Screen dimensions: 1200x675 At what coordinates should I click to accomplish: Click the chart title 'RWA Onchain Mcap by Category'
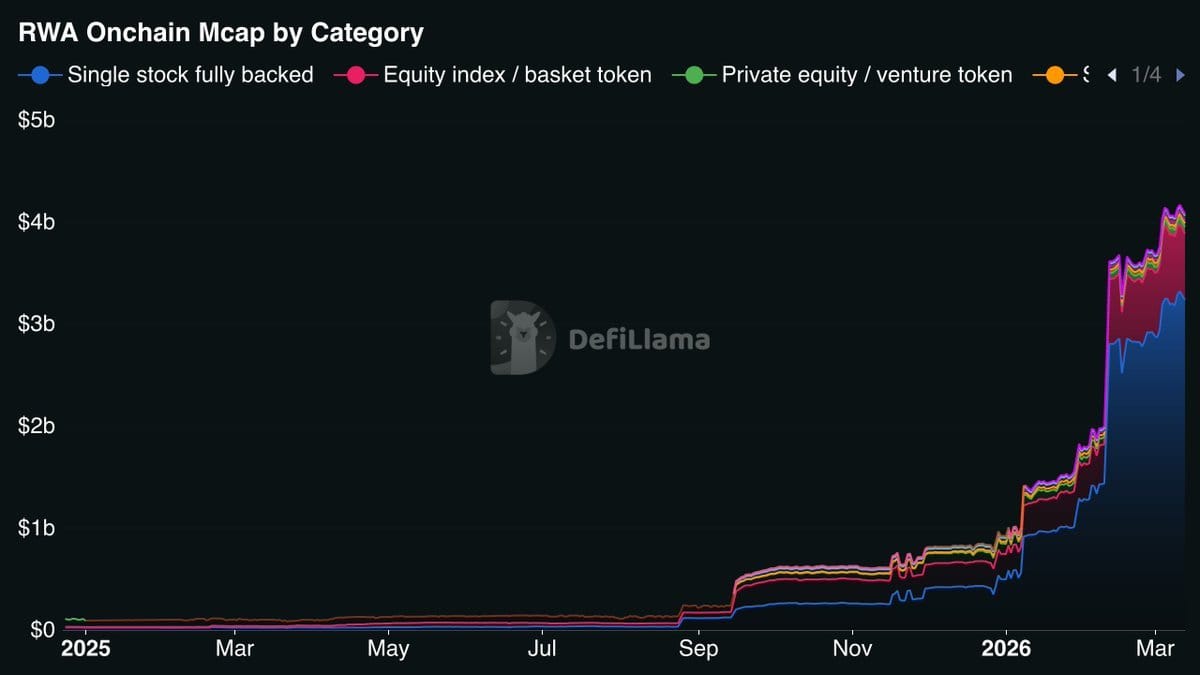pos(221,32)
